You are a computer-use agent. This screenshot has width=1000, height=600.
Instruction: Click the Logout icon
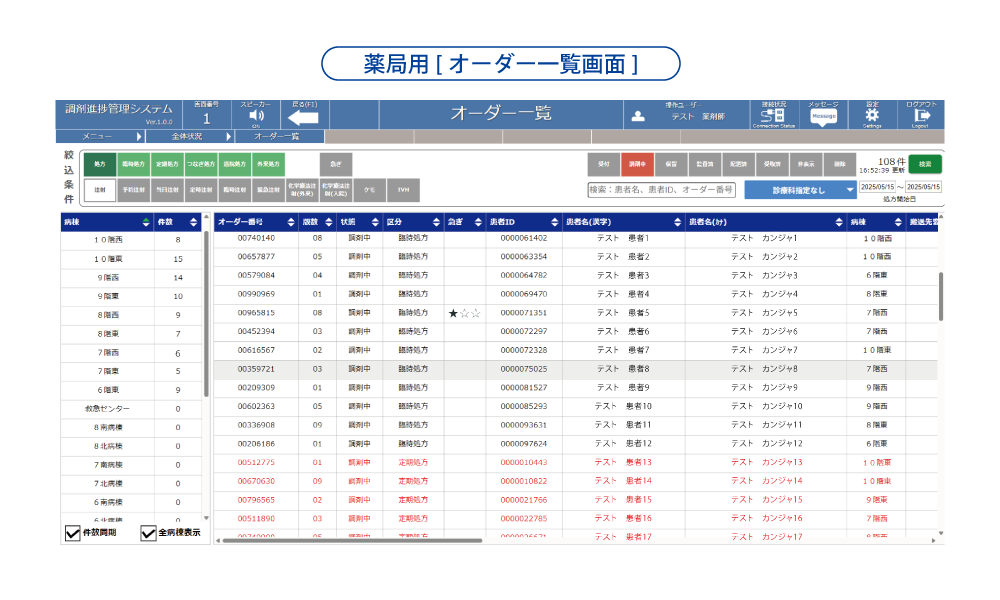pos(922,115)
